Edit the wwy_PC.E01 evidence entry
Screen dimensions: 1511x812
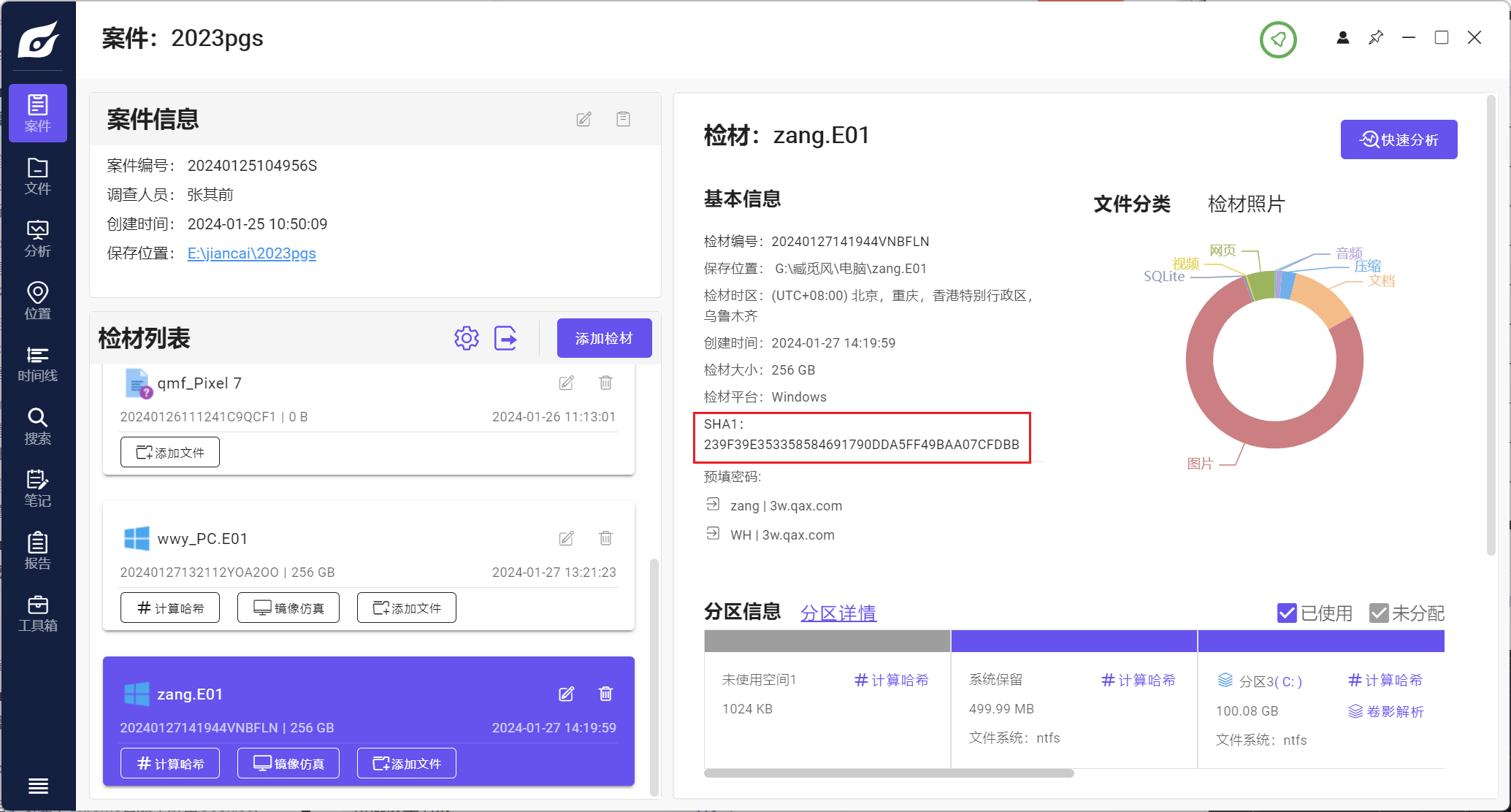[x=566, y=538]
